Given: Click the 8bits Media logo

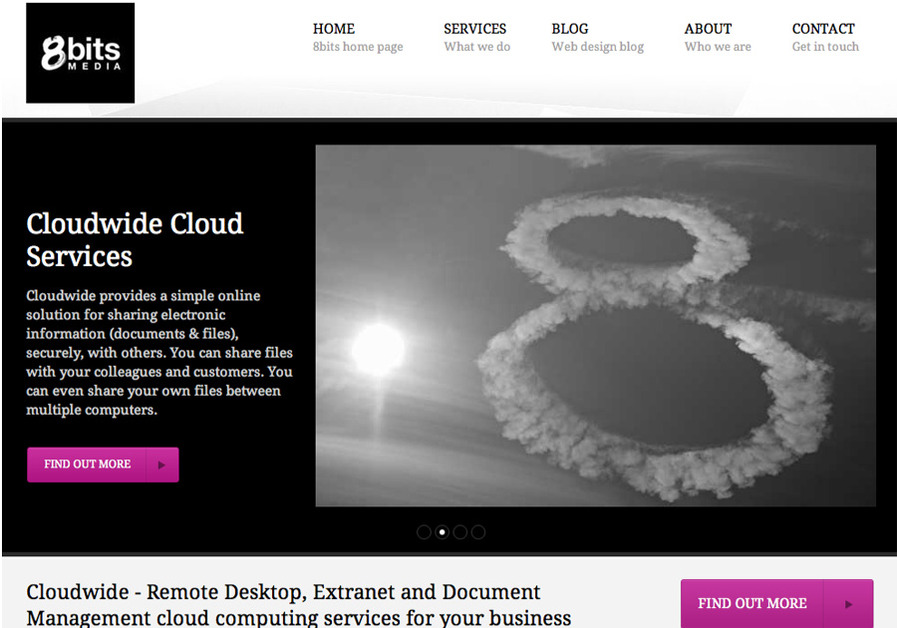Looking at the screenshot, I should [x=80, y=53].
